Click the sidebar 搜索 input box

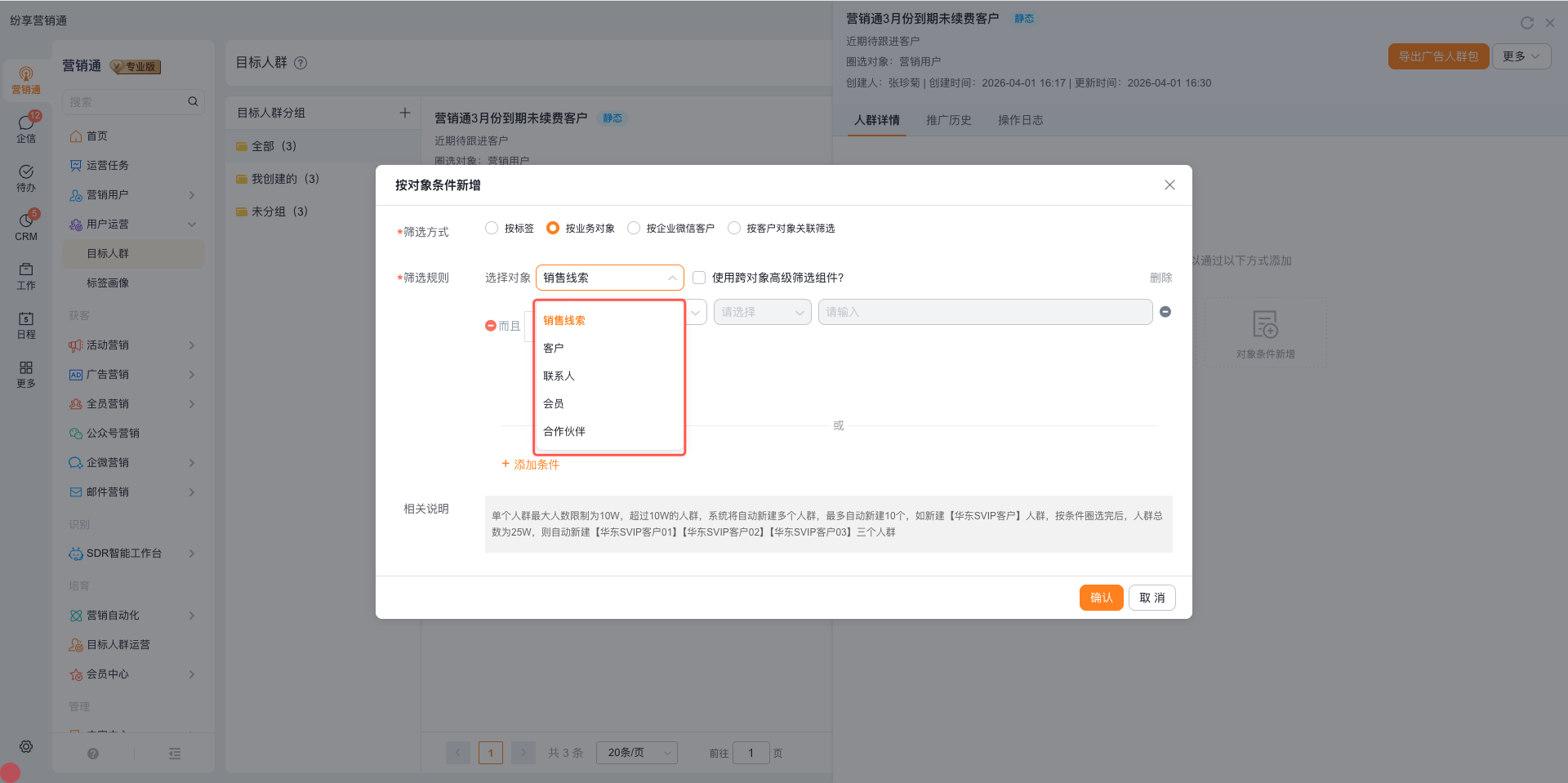tap(133, 102)
